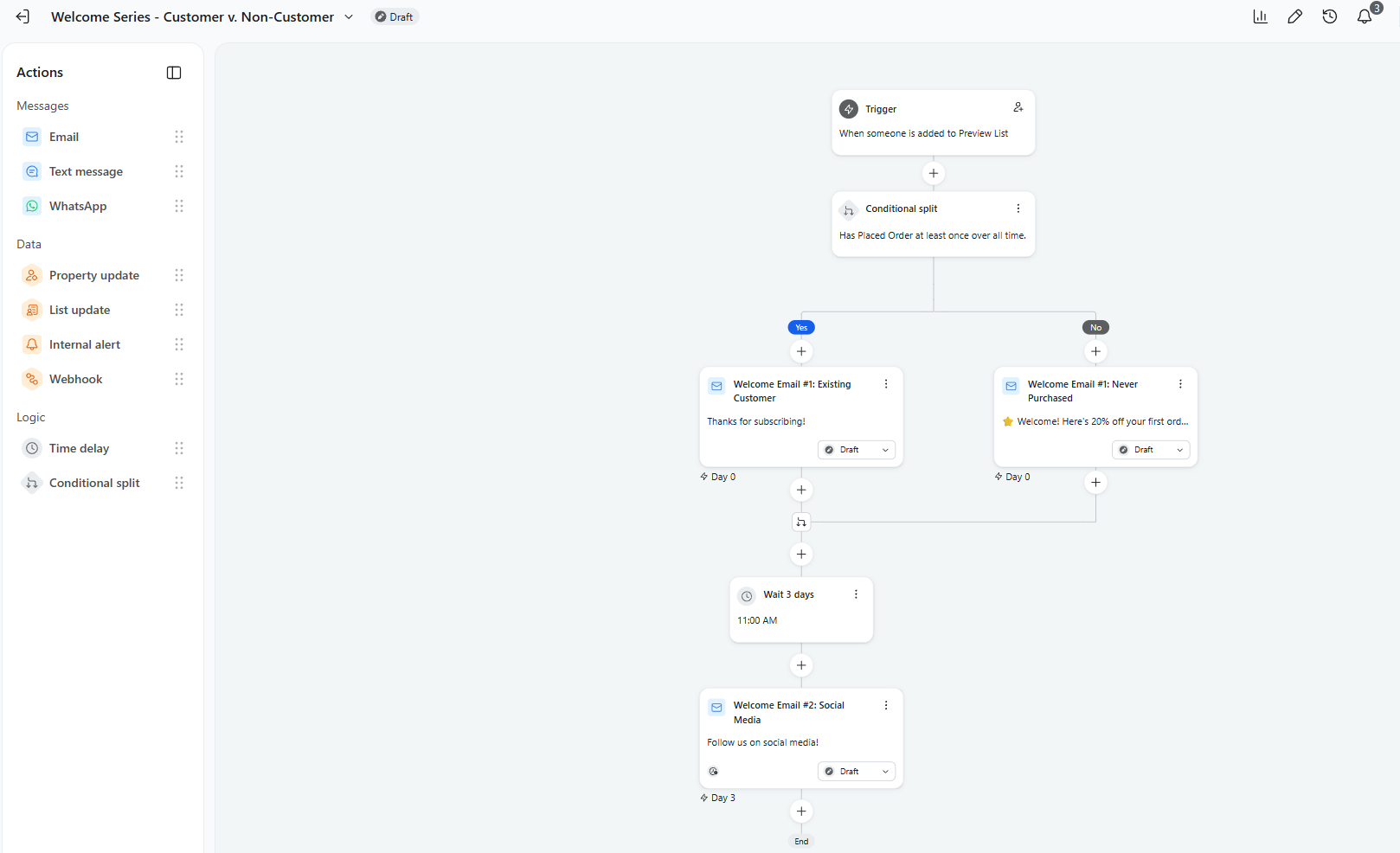Open Wait 3 days node options menu
The image size is (1400, 853).
856,594
